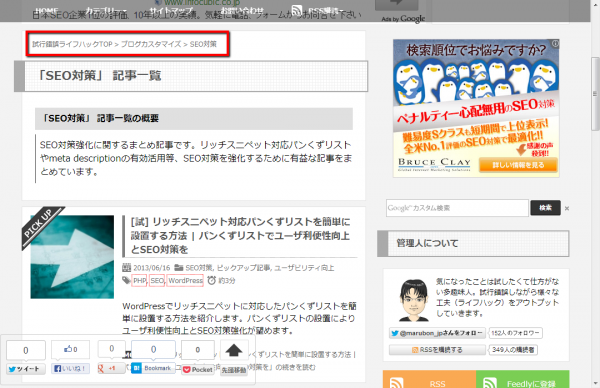Open the サイトマップ menu item
This screenshot has height=388, width=600.
[x=171, y=10]
